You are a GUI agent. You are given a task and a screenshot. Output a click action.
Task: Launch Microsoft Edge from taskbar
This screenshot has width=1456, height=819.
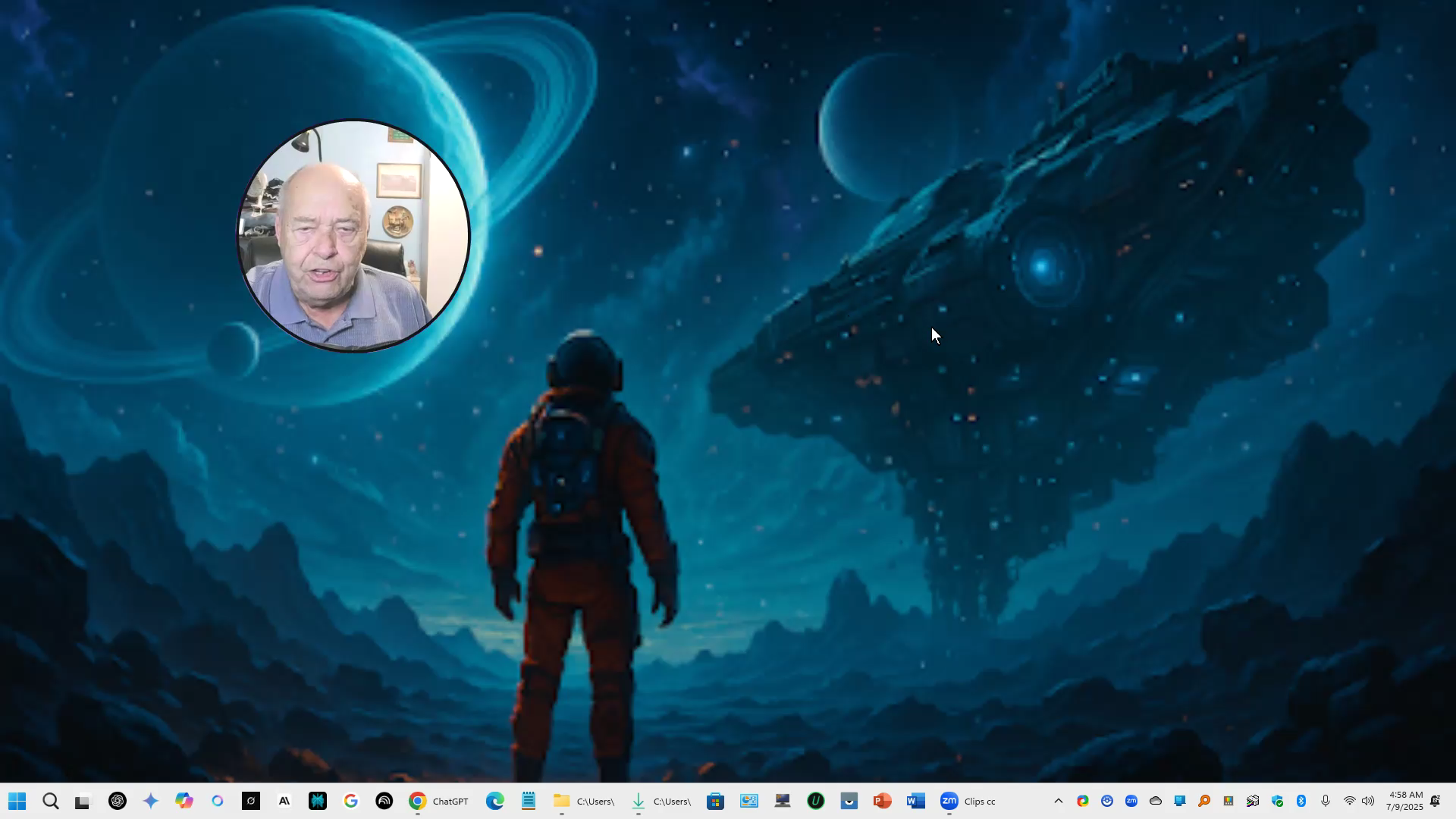494,801
